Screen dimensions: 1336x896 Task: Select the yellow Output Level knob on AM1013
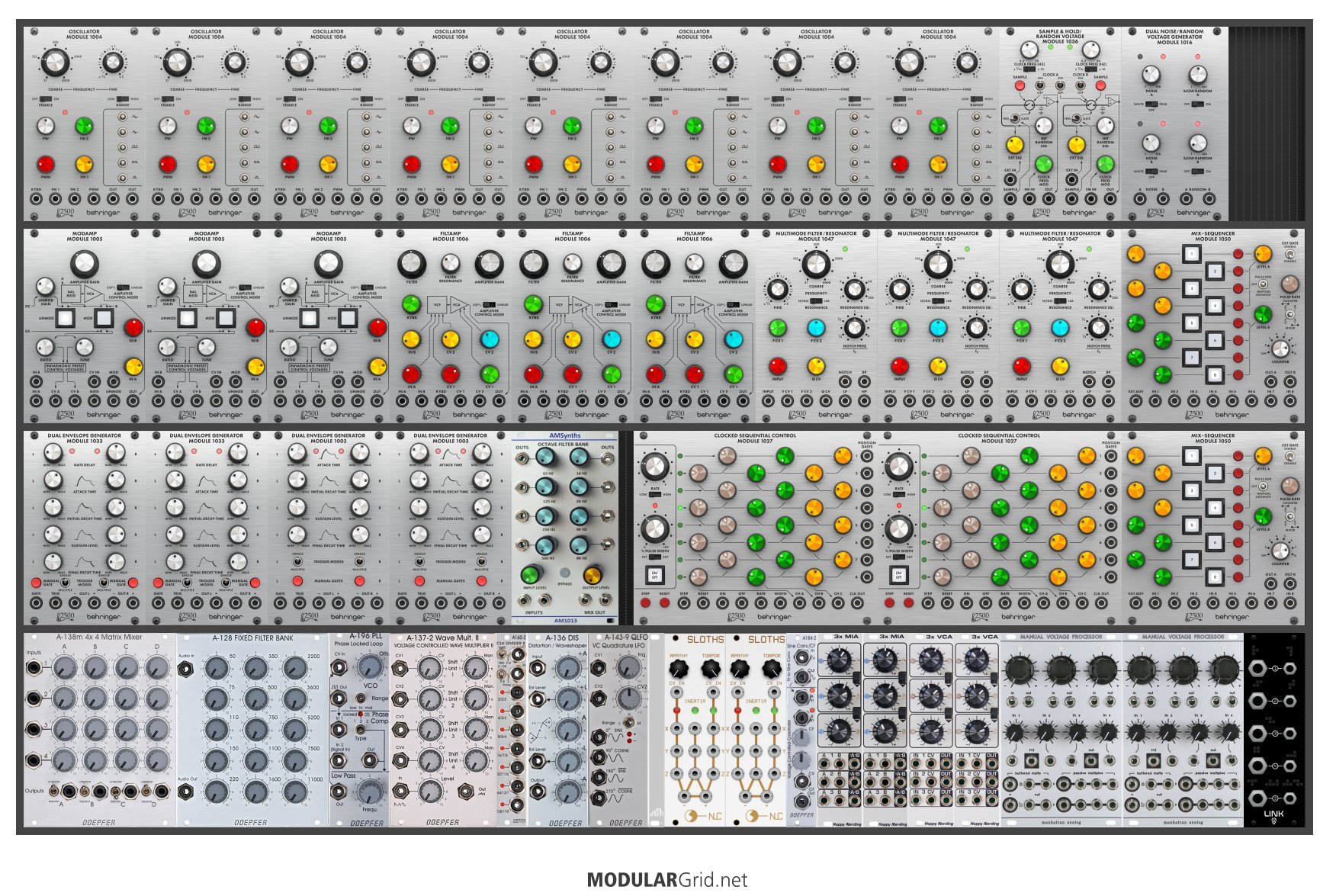[593, 575]
